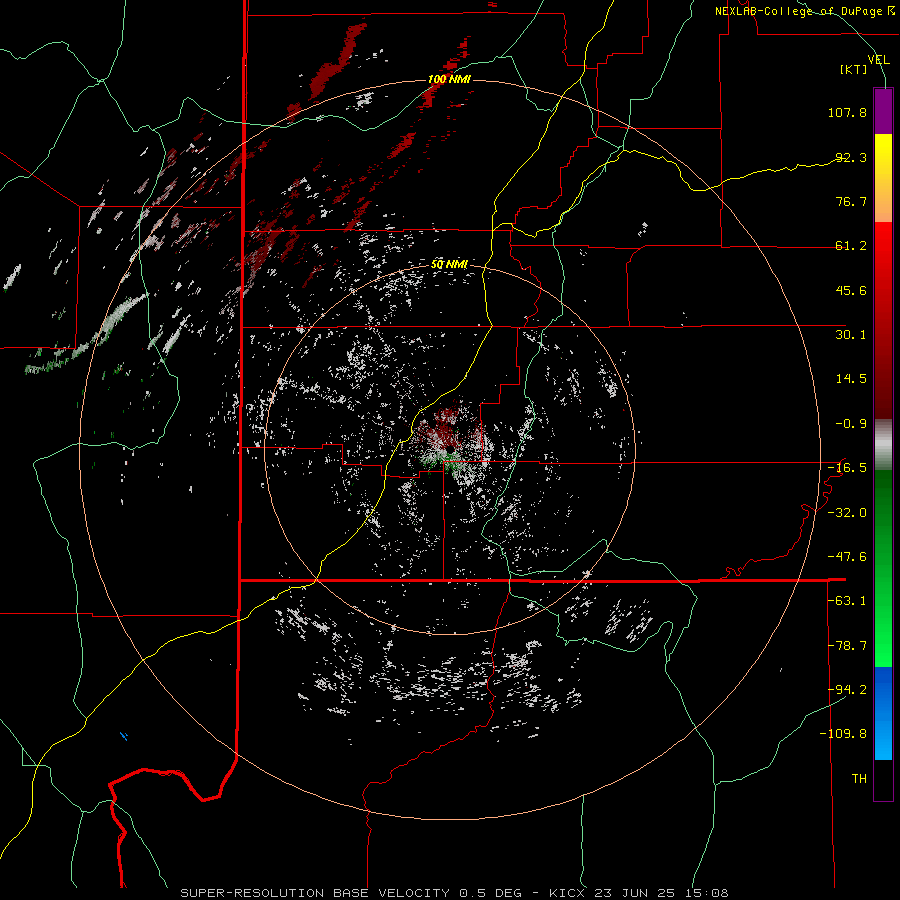Click the 100 NMI range ring label
This screenshot has width=900, height=900.
pyautogui.click(x=449, y=79)
